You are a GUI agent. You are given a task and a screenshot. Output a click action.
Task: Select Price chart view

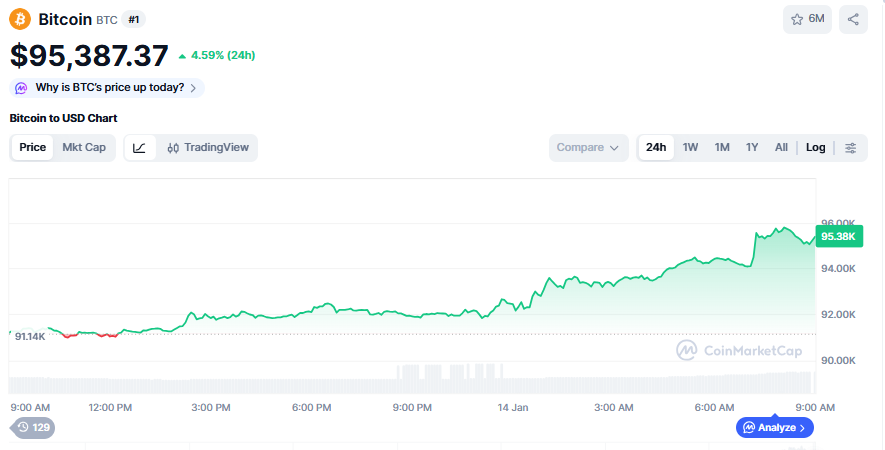coord(33,148)
